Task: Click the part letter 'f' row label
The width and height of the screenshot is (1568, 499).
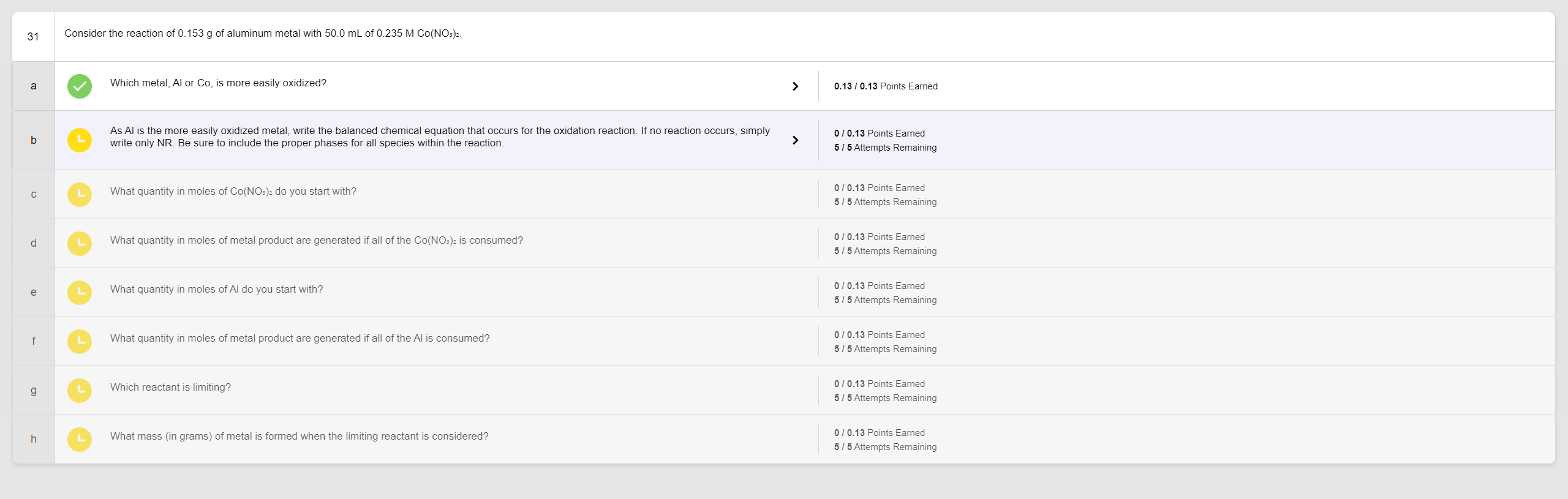Action: (34, 342)
